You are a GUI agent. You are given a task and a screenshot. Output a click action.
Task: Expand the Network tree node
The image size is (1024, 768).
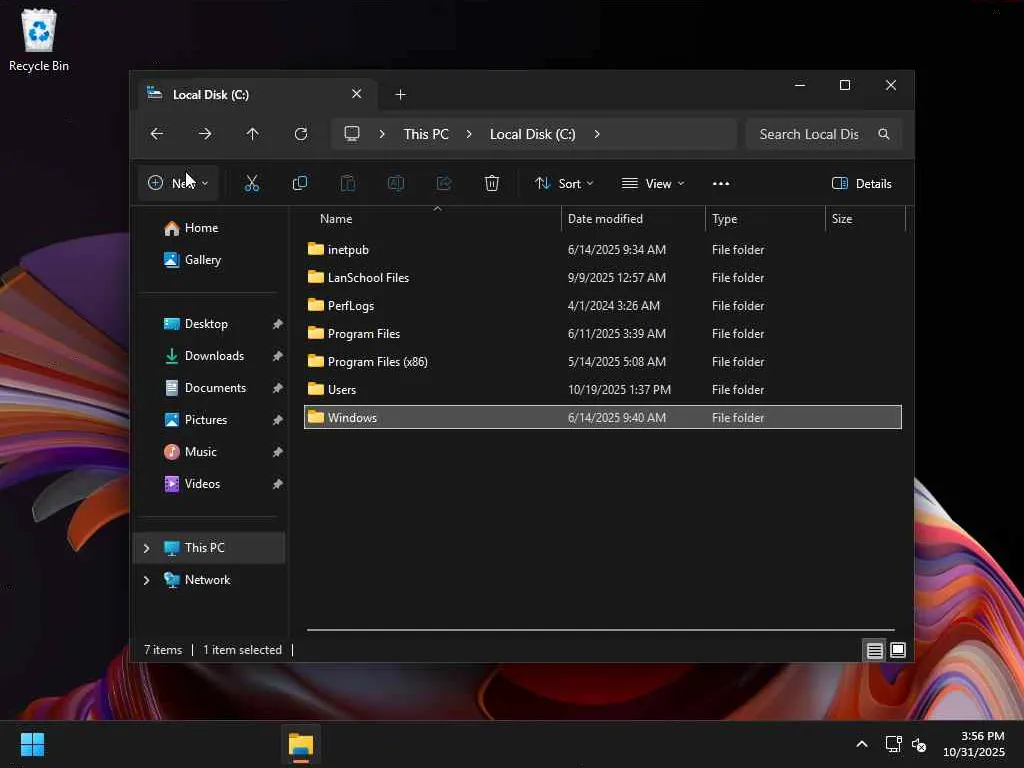(x=147, y=580)
